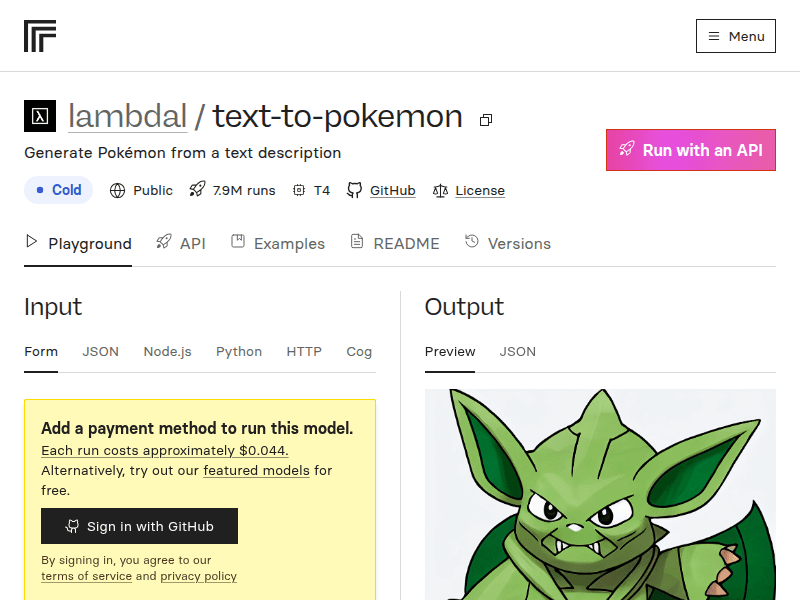The image size is (800, 600).
Task: Click the lambdal avatar lambda icon
Action: point(40,116)
